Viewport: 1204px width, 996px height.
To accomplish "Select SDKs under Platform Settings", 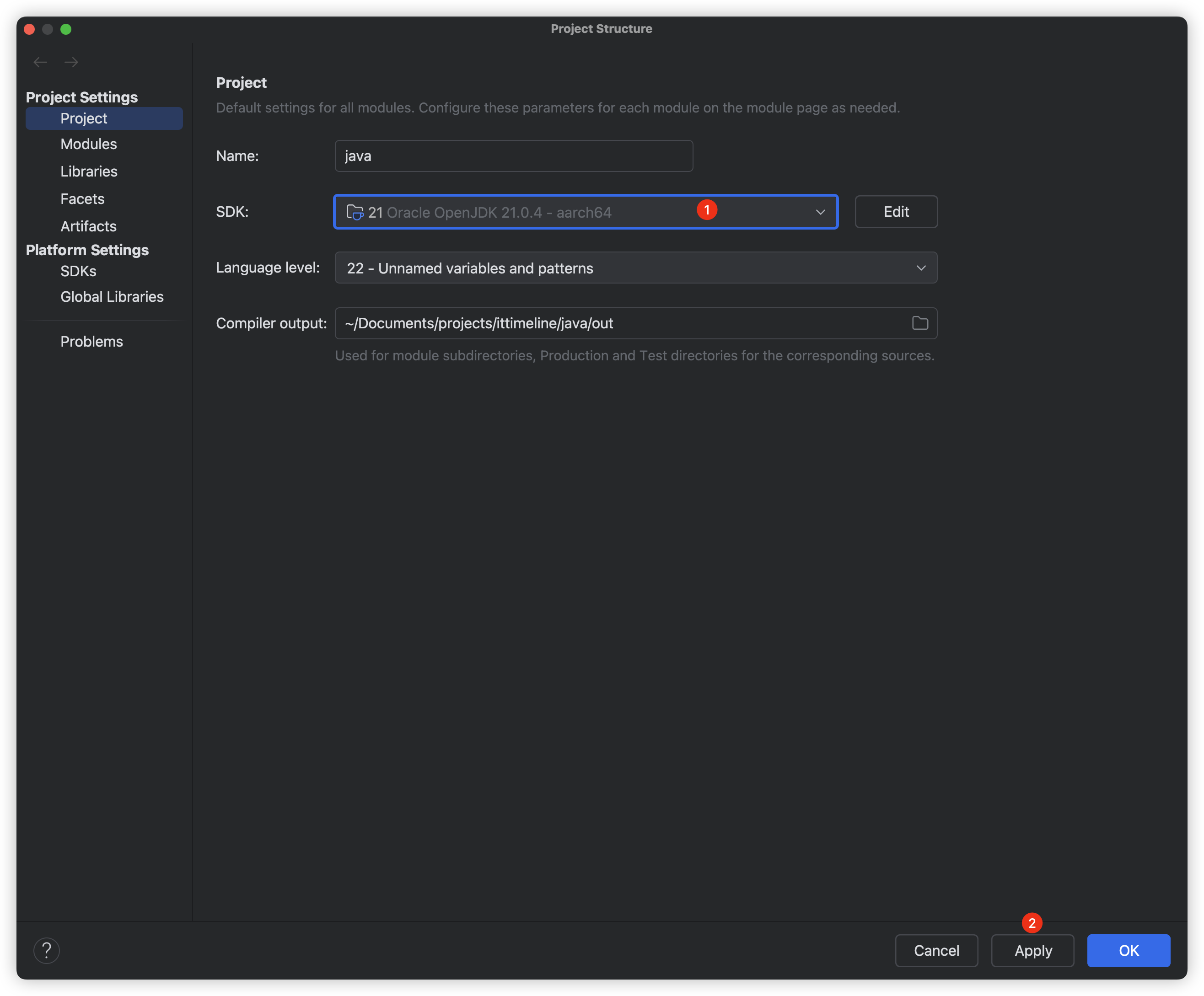I will [79, 271].
